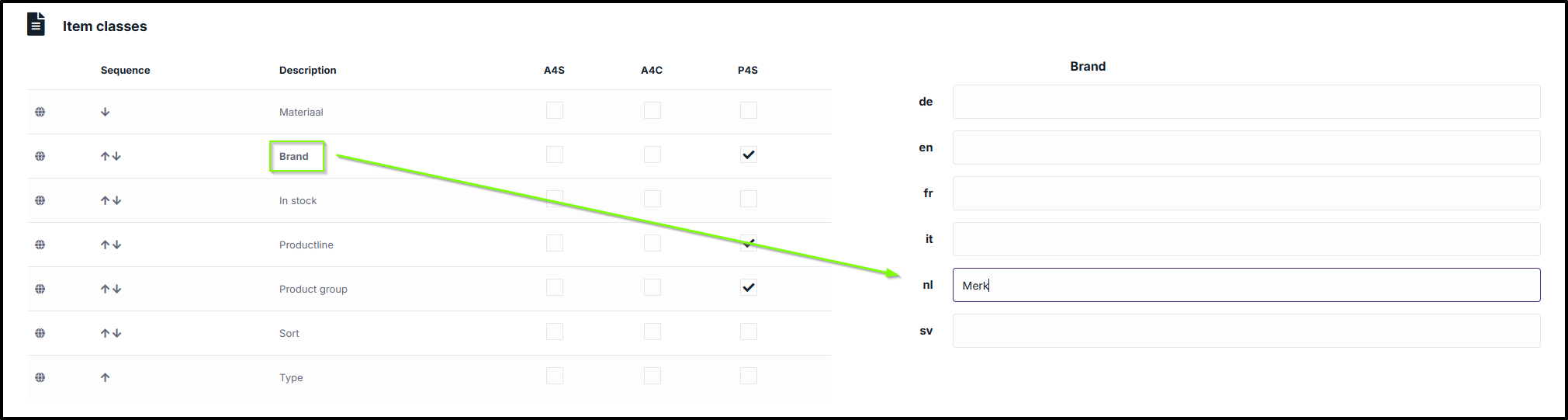Image resolution: width=1568 pixels, height=420 pixels.
Task: Click the Item classes document icon
Action: click(x=36, y=25)
